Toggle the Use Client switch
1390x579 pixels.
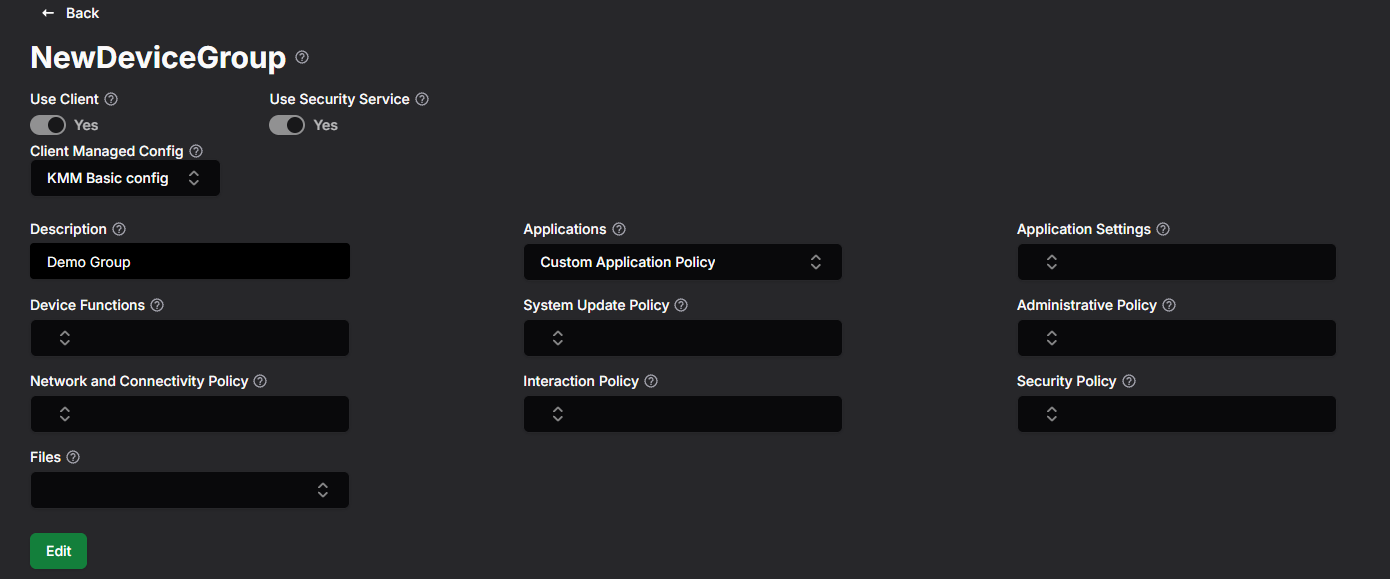(48, 125)
